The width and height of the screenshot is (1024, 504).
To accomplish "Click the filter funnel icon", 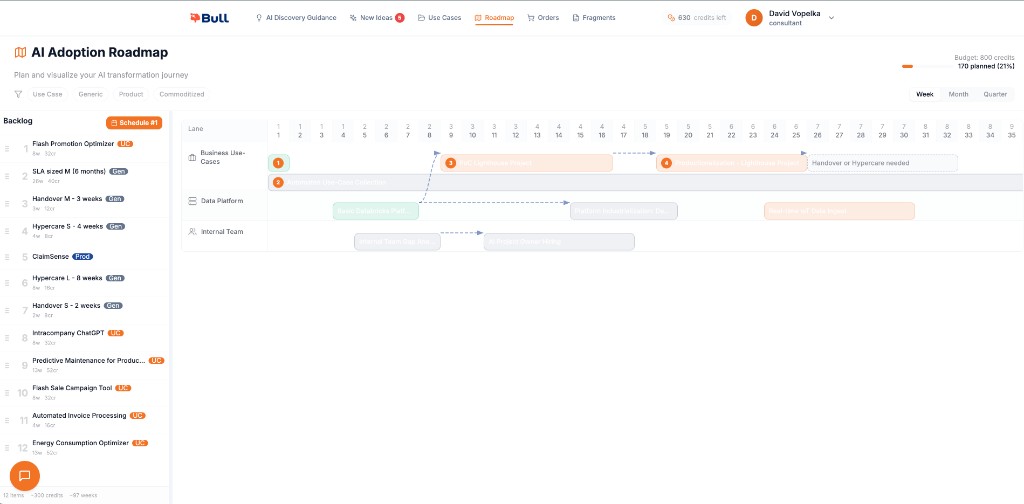I will point(18,94).
